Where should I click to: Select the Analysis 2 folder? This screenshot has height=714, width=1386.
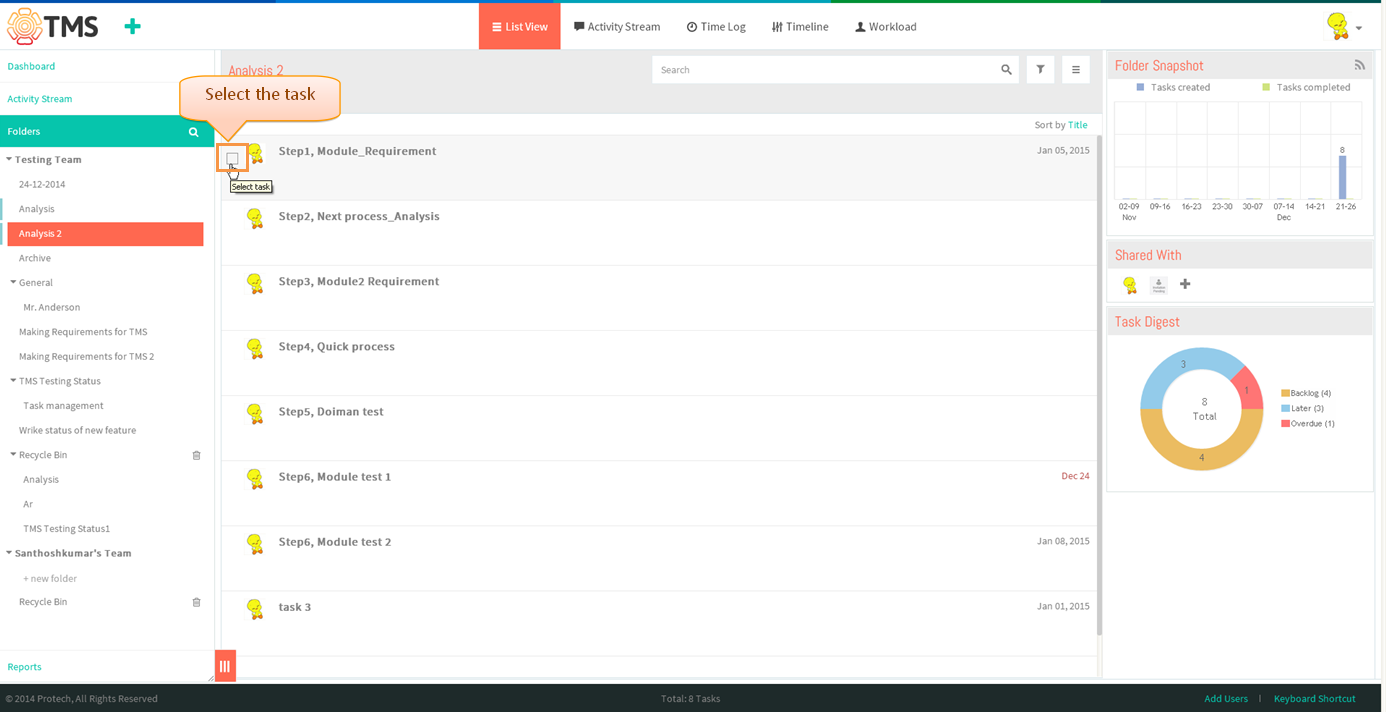[105, 234]
